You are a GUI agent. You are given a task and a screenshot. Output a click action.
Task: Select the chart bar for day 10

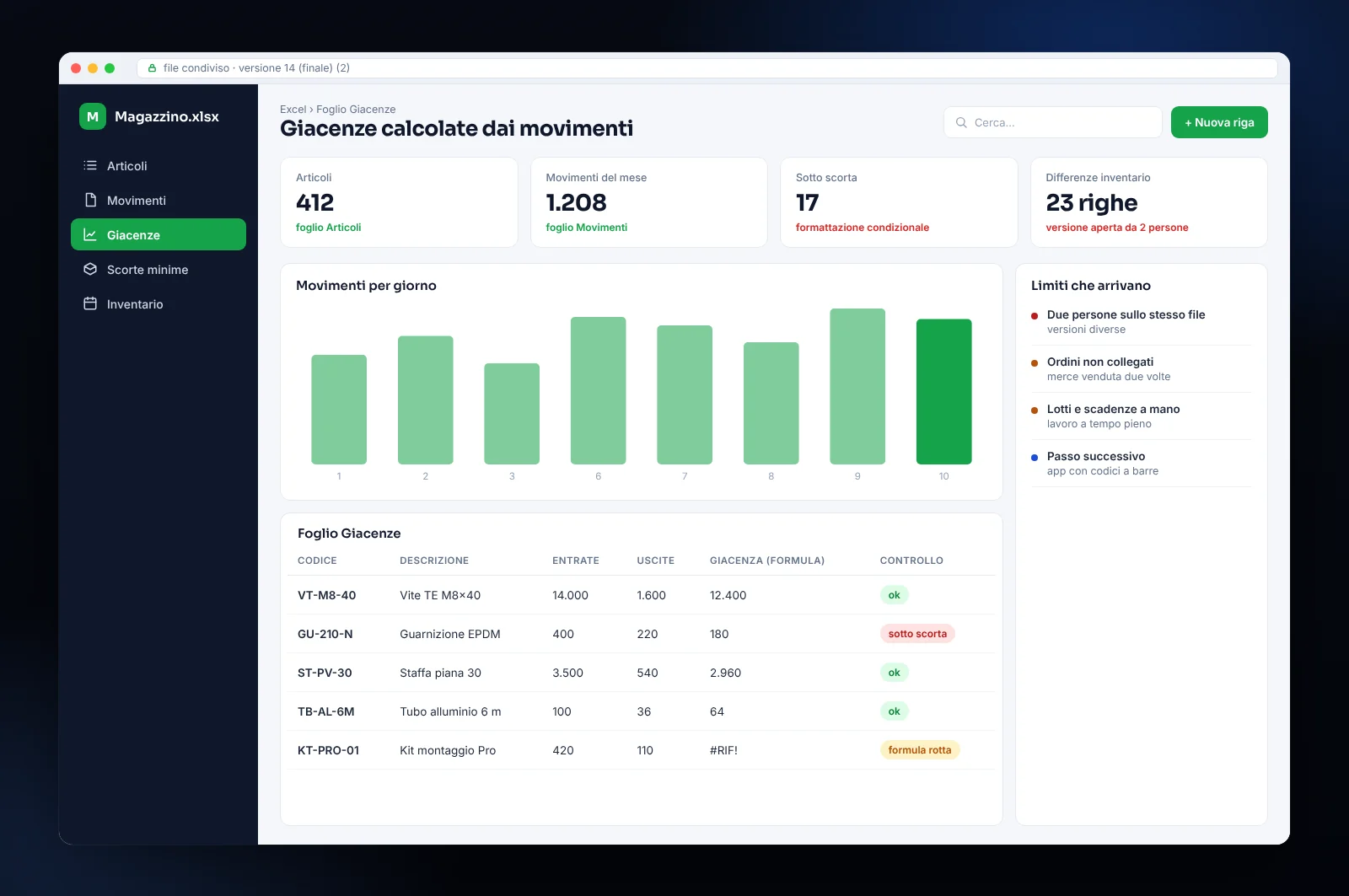pos(944,392)
